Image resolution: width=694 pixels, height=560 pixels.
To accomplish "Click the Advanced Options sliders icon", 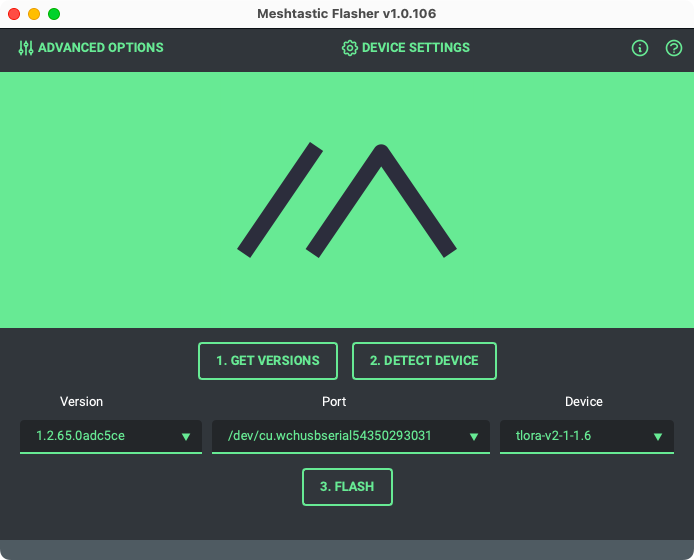I will tap(26, 48).
